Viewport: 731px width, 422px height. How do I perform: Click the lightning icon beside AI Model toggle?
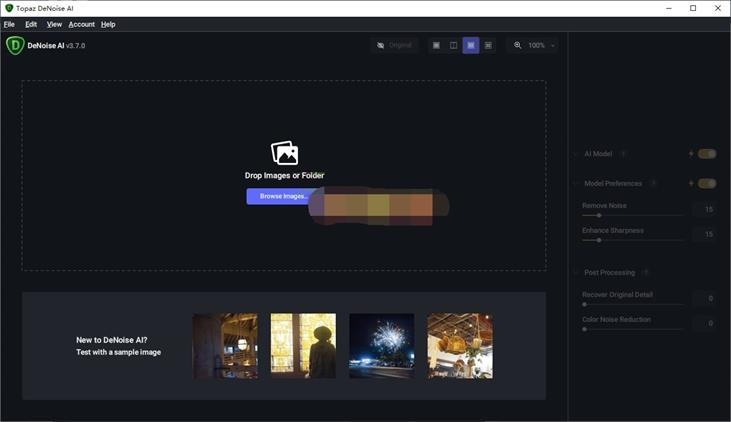click(x=691, y=154)
